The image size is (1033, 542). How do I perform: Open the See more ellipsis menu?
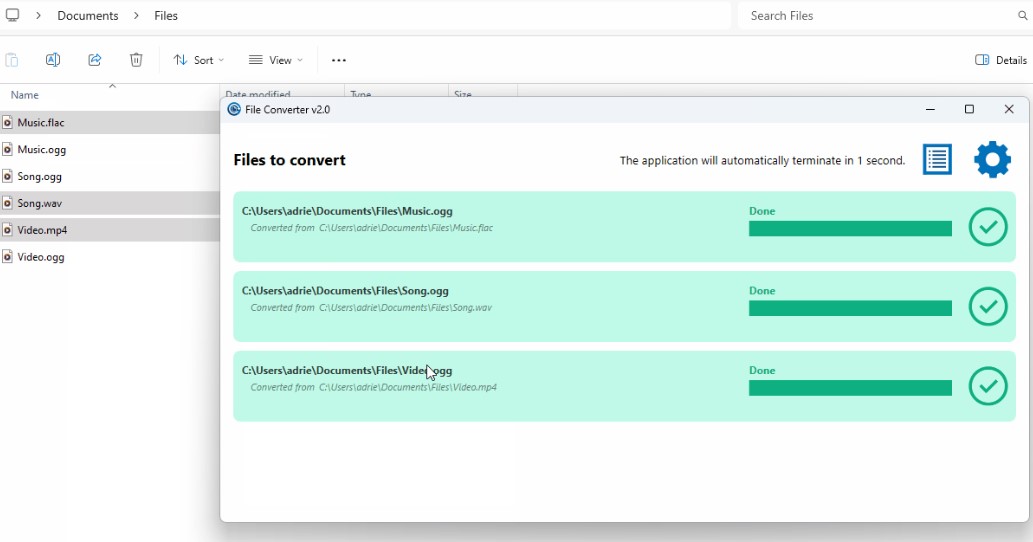pyautogui.click(x=339, y=60)
